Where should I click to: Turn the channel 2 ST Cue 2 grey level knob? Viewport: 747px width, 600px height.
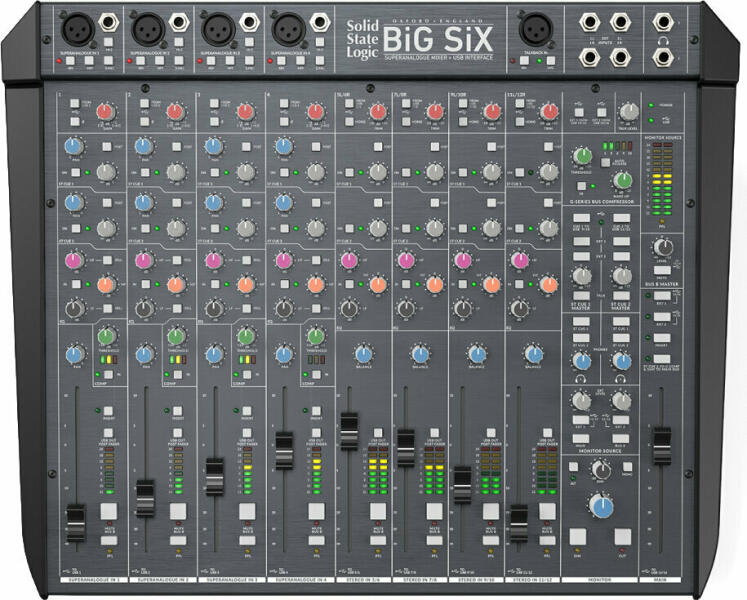(176, 229)
